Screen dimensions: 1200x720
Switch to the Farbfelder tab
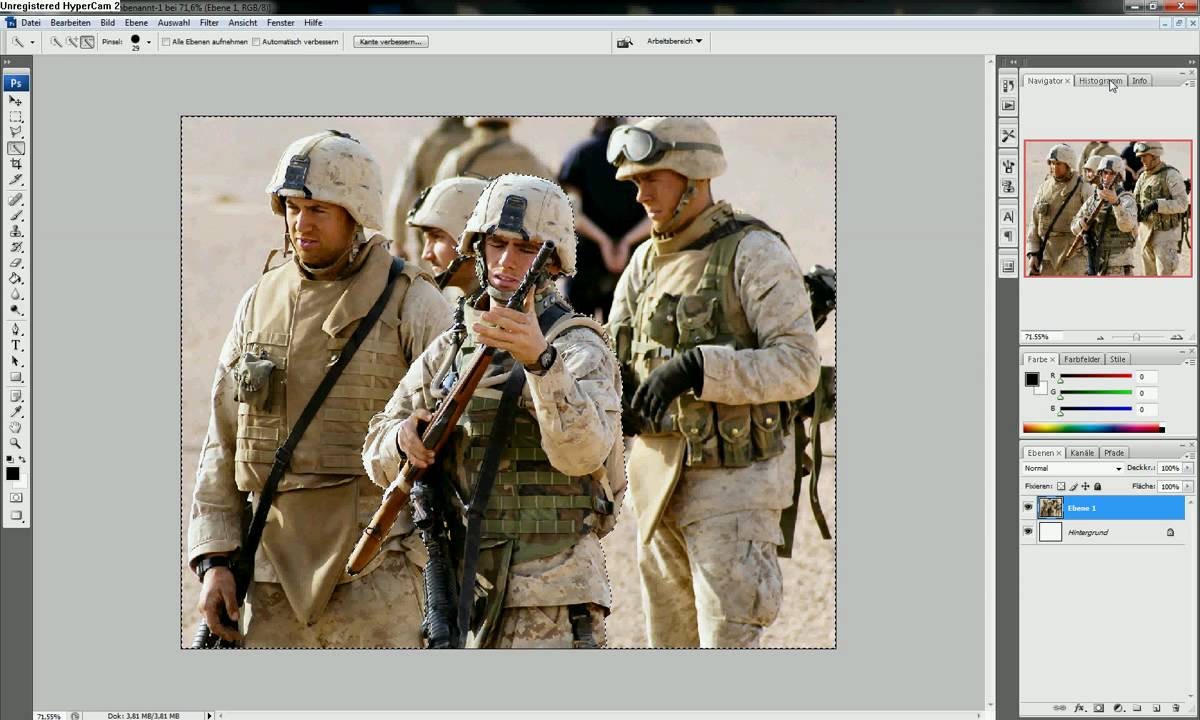(1082, 359)
